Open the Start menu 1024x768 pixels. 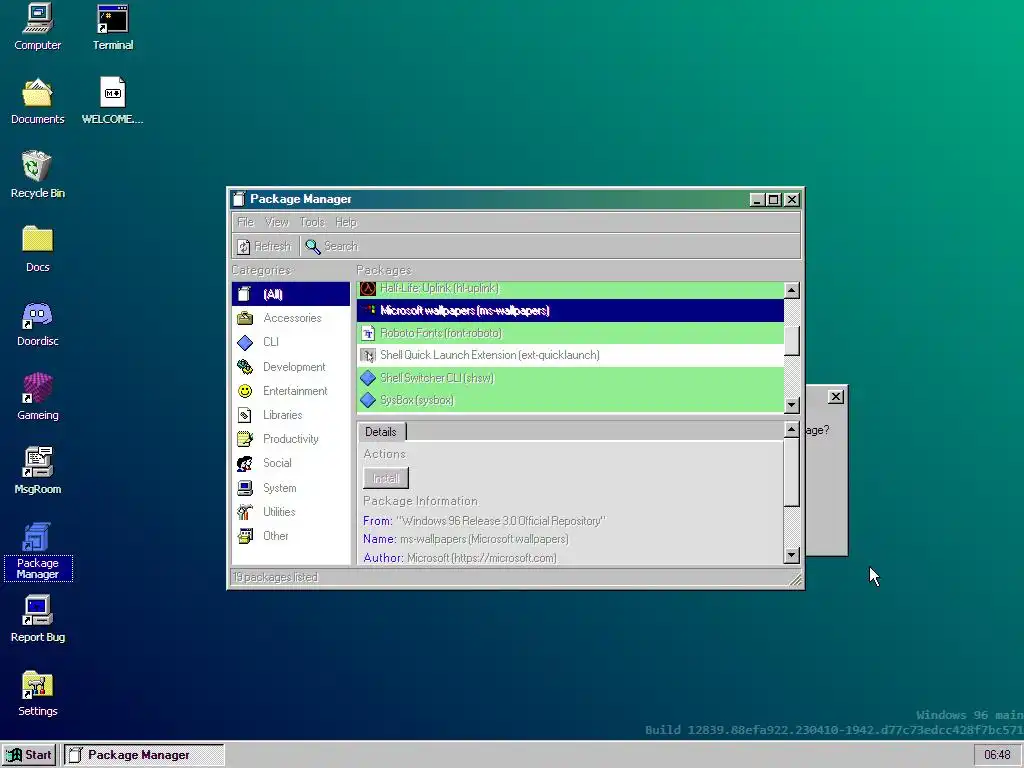coord(29,755)
